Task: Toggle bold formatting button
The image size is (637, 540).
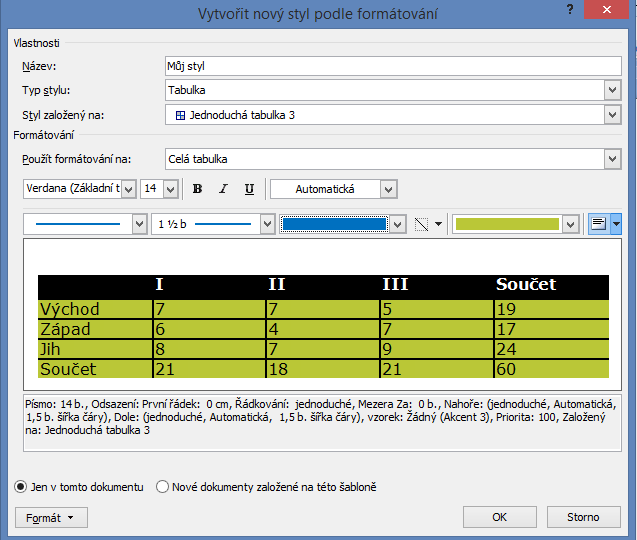Action: 197,189
